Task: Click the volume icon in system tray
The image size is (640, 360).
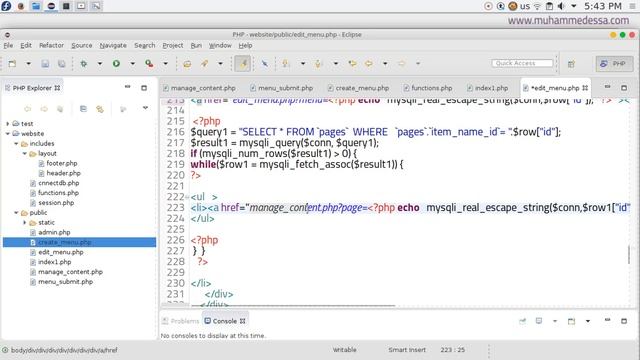Action: 562,6
